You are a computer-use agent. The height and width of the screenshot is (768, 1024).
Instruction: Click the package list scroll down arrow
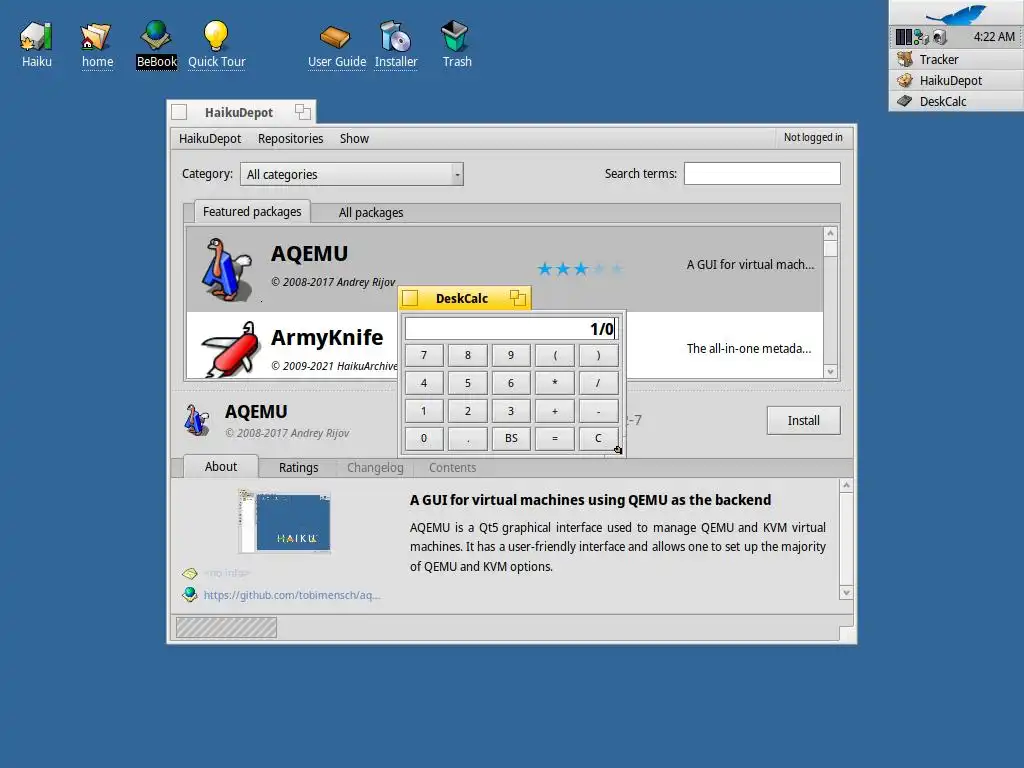[x=830, y=372]
